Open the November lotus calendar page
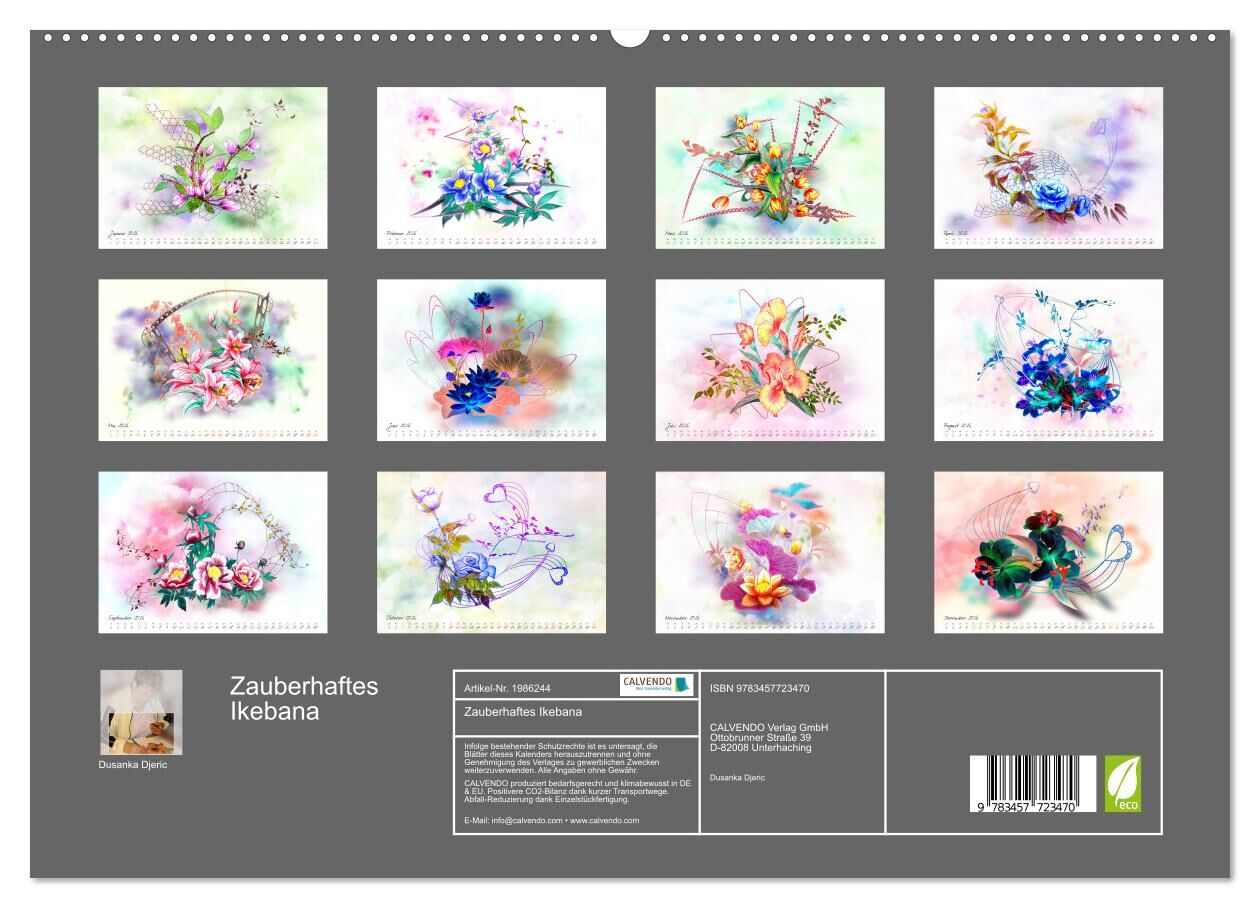The image size is (1260, 908). (x=770, y=552)
